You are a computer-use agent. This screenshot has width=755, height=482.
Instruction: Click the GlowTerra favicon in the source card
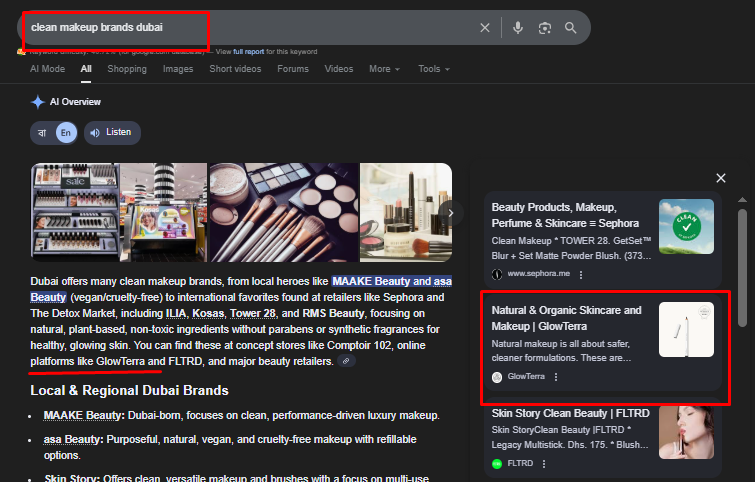click(x=497, y=377)
